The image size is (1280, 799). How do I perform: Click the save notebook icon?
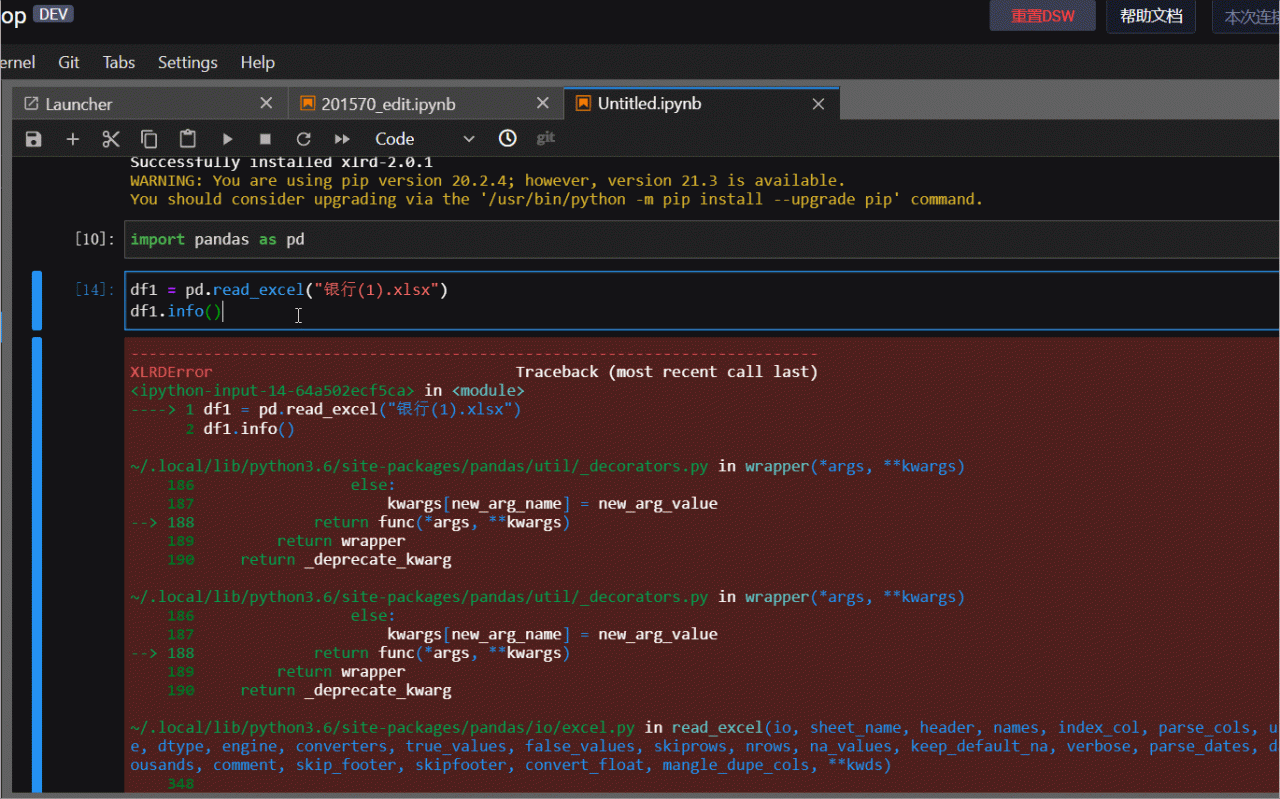34,139
